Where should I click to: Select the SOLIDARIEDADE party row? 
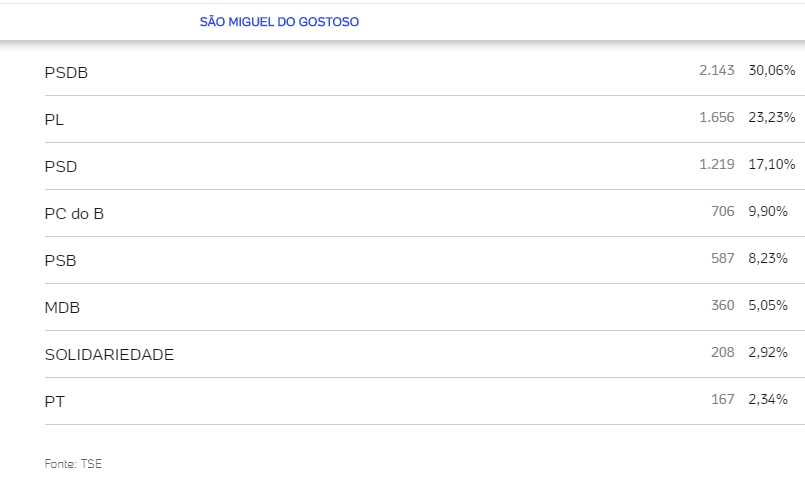click(x=109, y=354)
